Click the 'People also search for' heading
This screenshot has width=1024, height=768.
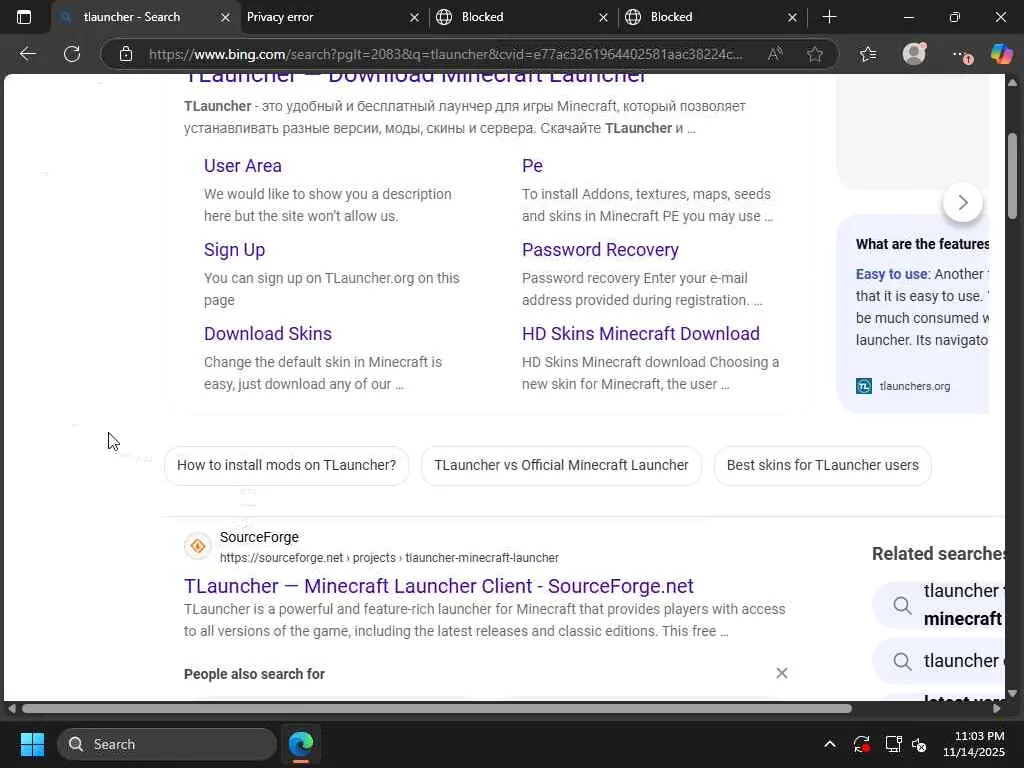254,674
